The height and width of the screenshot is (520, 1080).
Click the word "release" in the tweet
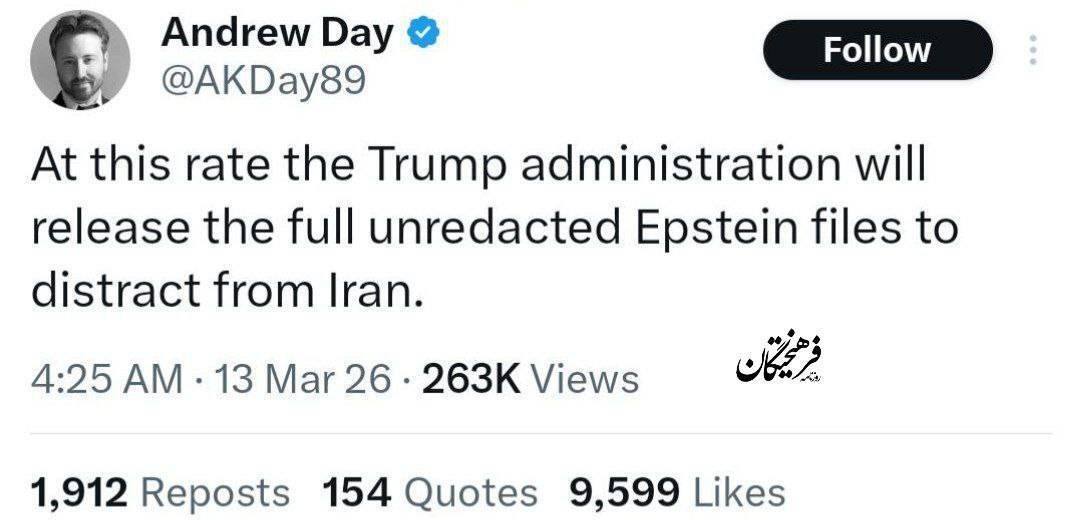pos(98,228)
